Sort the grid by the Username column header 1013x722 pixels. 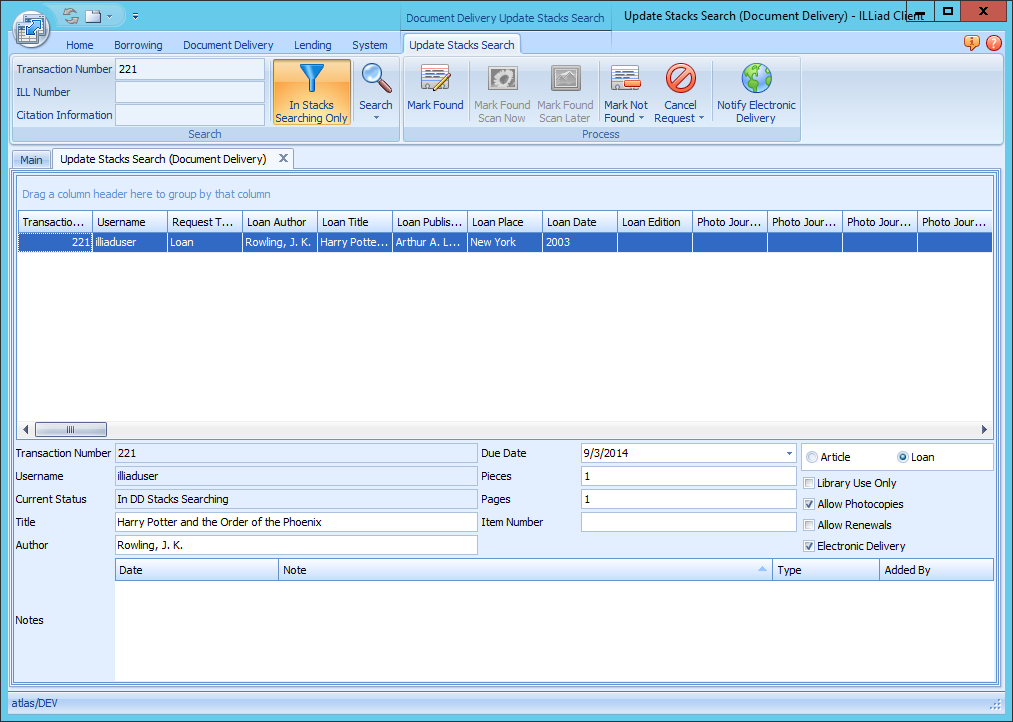coord(129,221)
